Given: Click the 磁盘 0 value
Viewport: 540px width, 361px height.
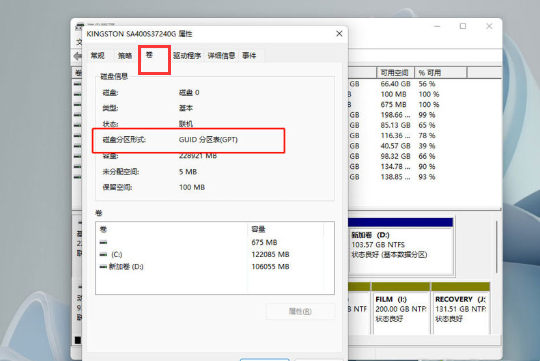Looking at the screenshot, I should 189,93.
